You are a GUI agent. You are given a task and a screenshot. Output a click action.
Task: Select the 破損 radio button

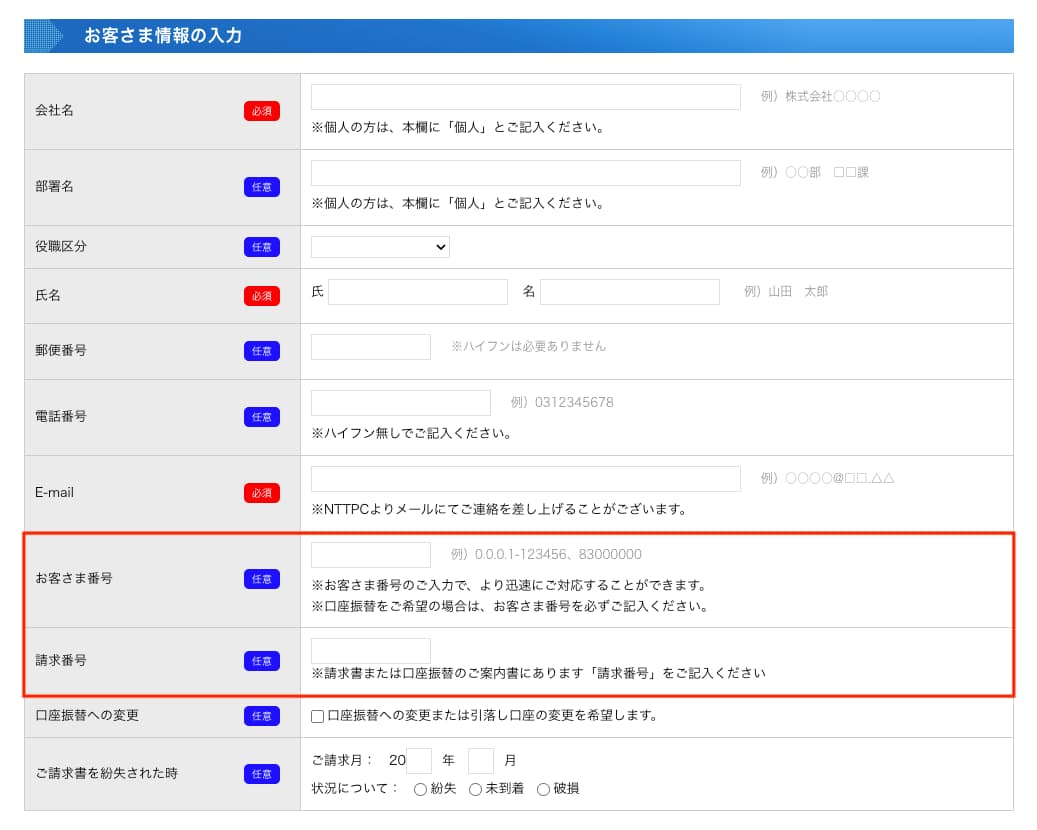(x=544, y=789)
